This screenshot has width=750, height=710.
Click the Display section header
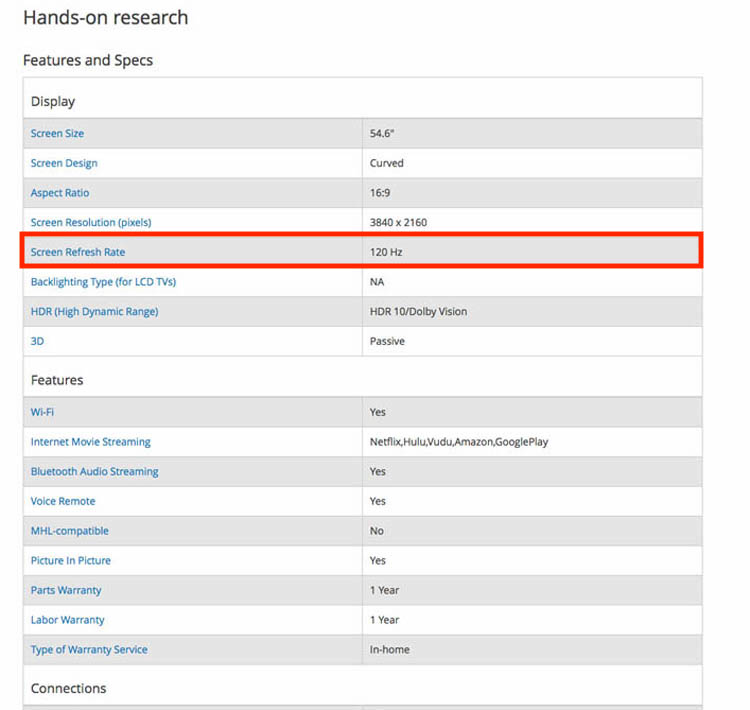tap(53, 101)
